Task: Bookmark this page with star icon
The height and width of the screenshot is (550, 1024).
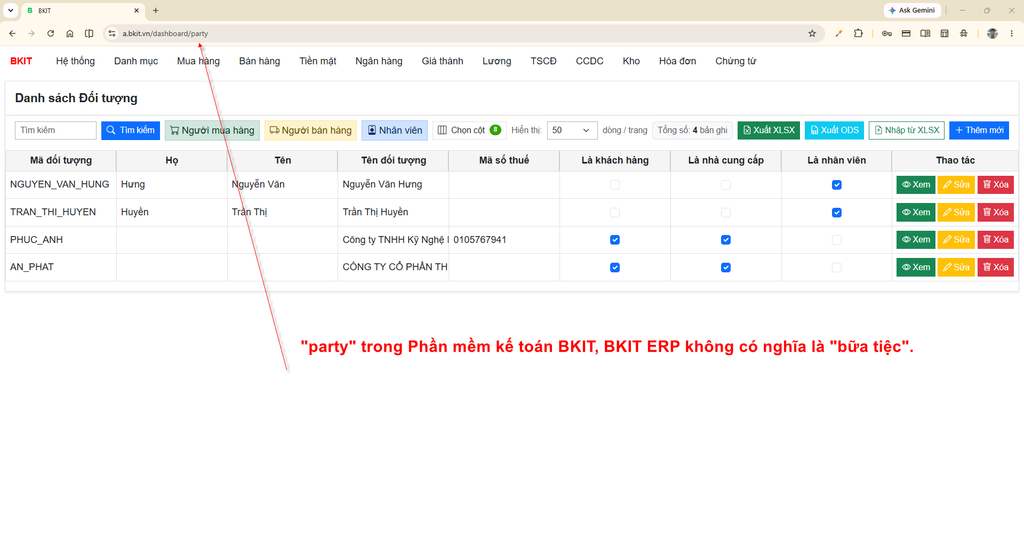Action: click(812, 33)
